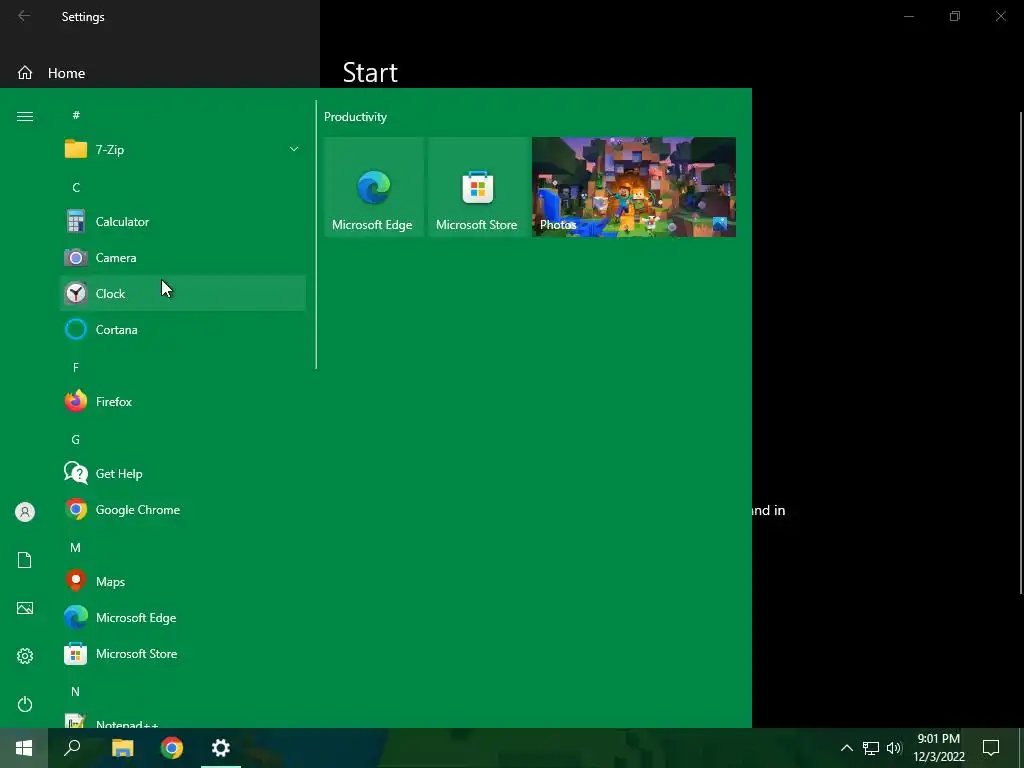Expand the Start menu hamburger button
The image size is (1024, 768).
click(25, 116)
